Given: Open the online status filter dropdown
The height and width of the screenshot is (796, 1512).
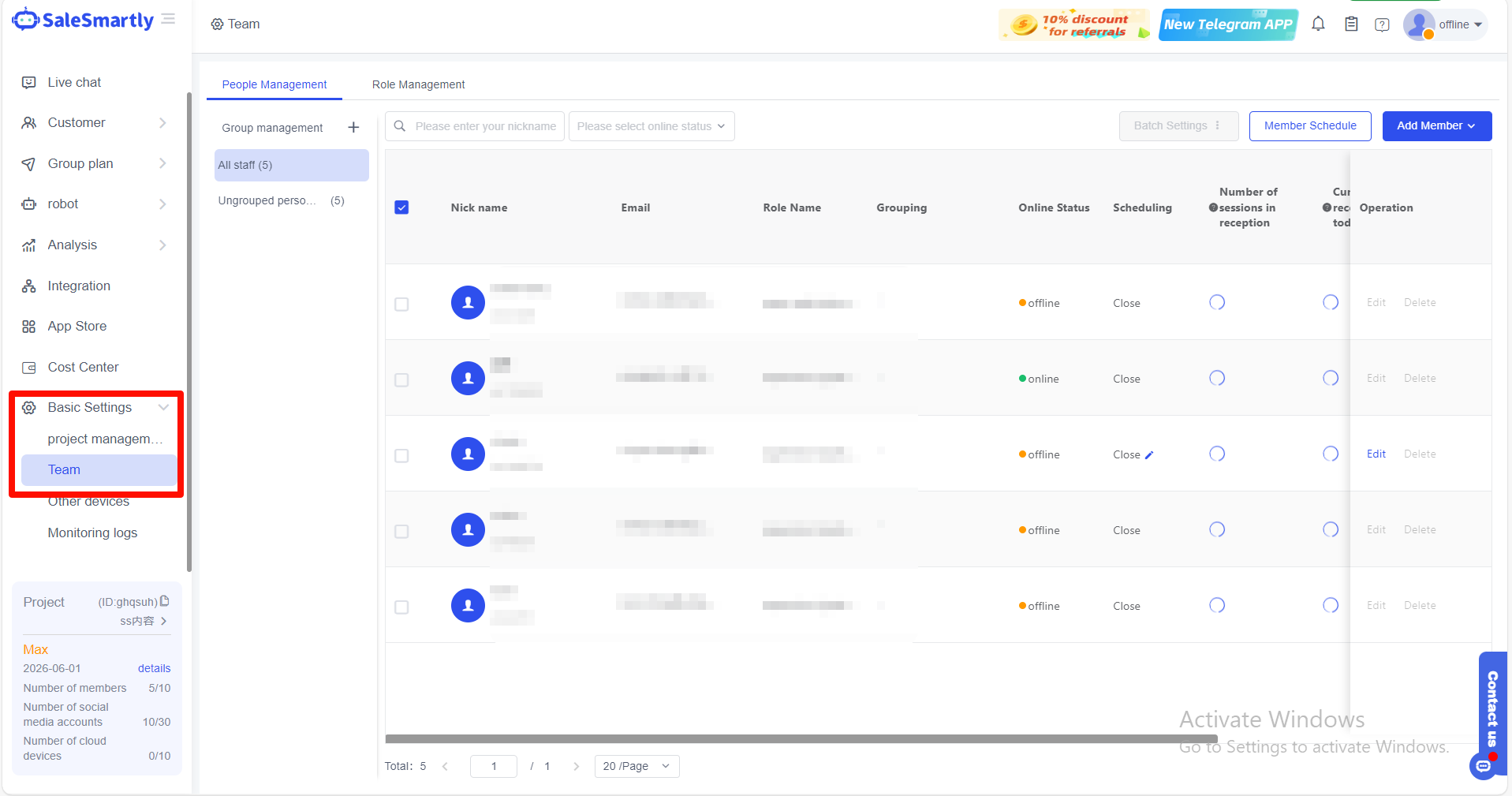Looking at the screenshot, I should [651, 126].
